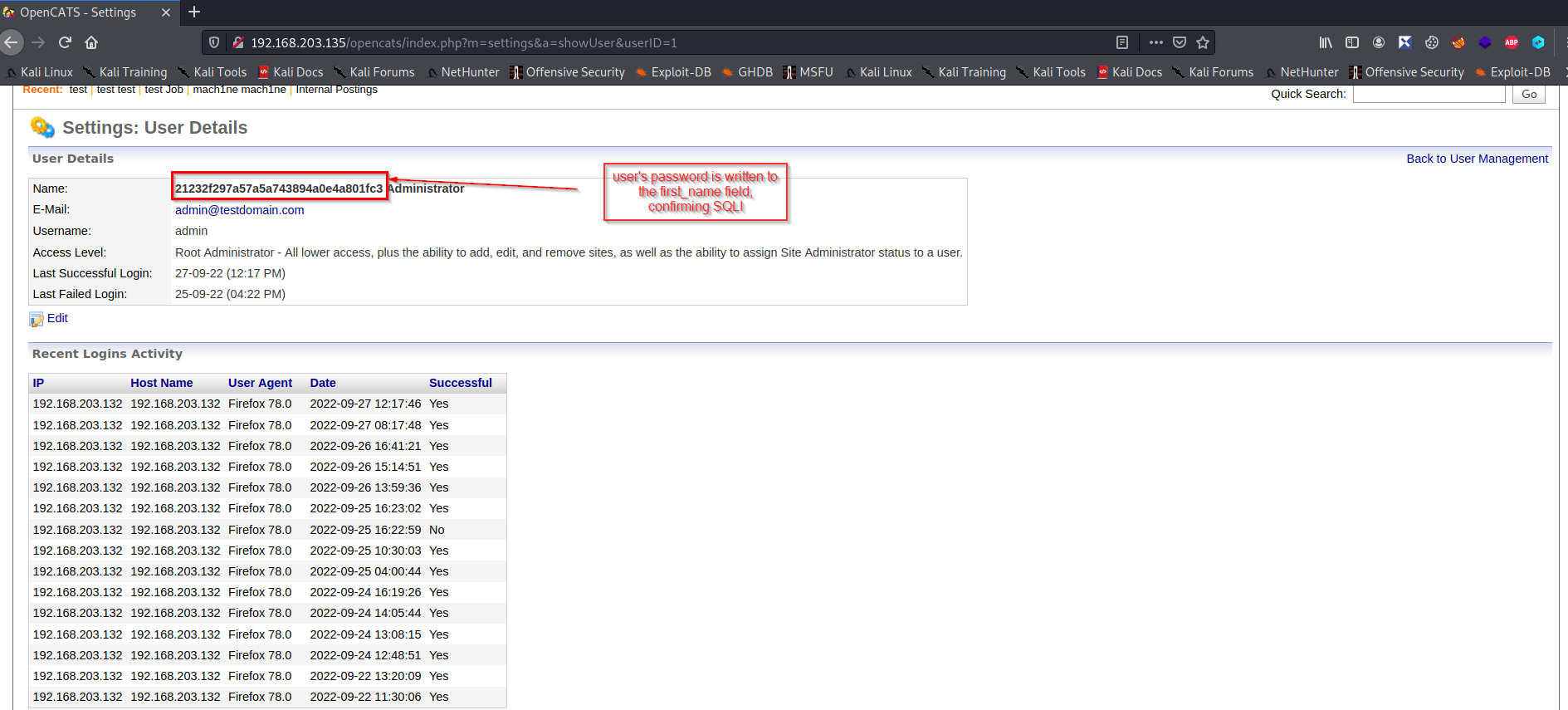
Task: Click the Edit link
Action: 57,318
